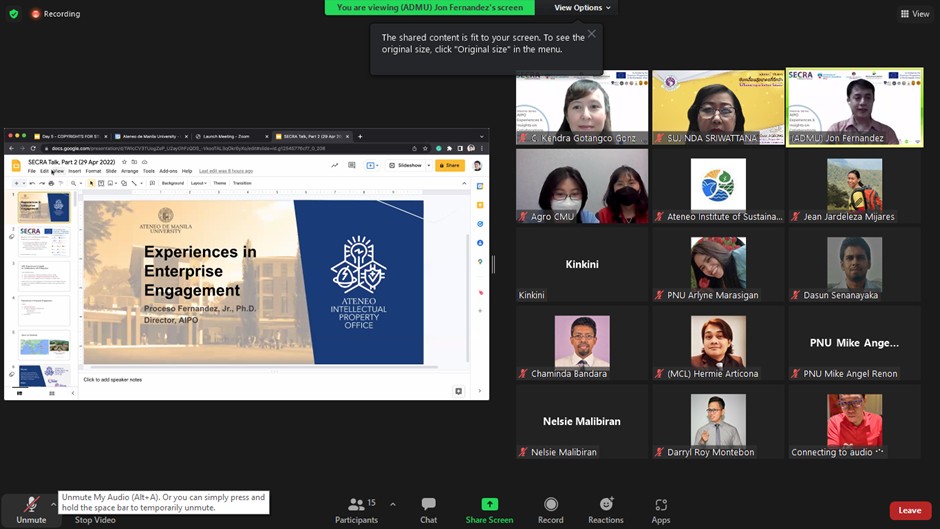
Task: Dismiss the shared content size tooltip
Action: [592, 34]
